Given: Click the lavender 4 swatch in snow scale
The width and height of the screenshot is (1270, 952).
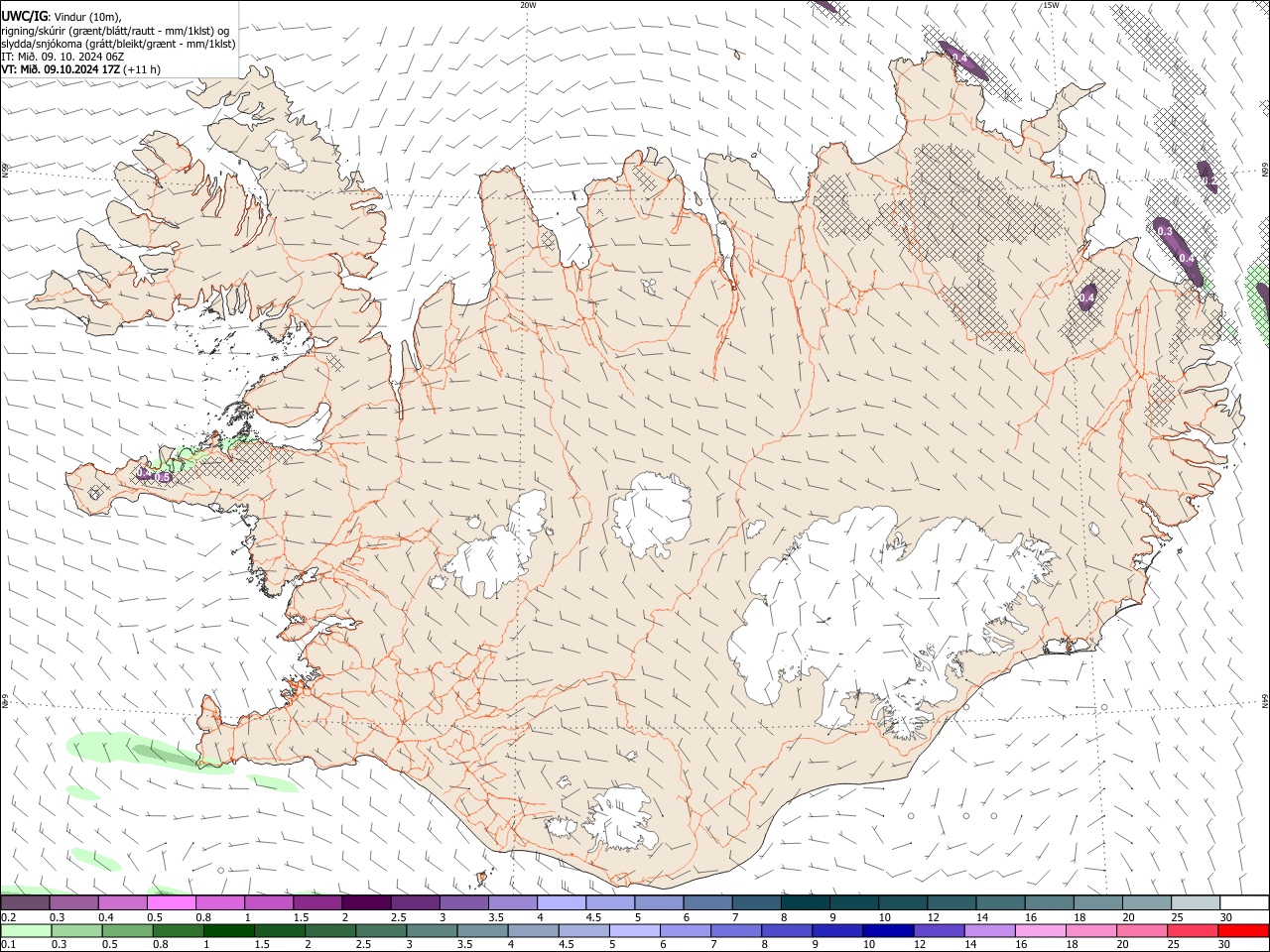Looking at the screenshot, I should (x=562, y=903).
